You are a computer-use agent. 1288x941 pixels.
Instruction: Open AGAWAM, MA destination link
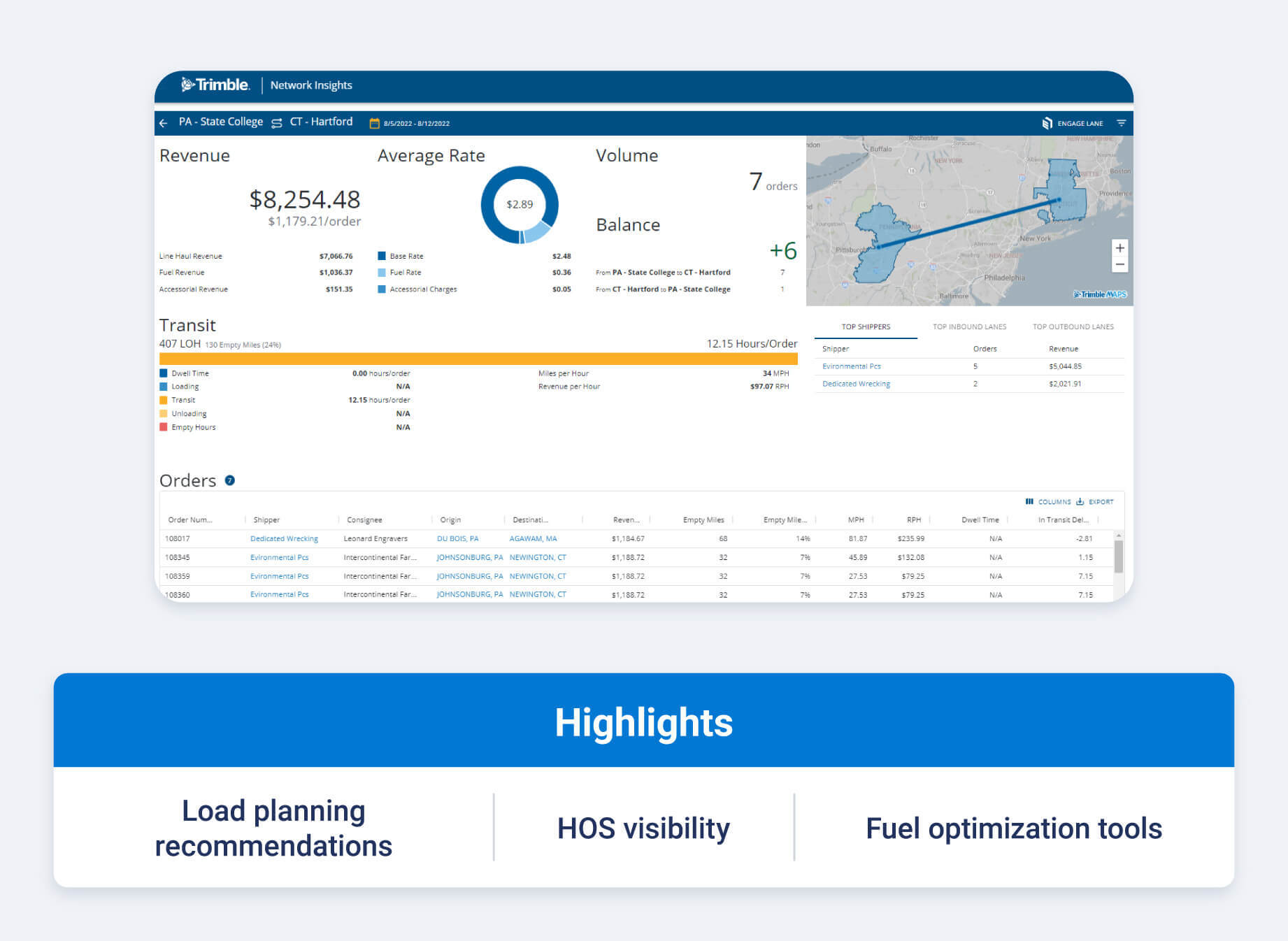point(533,539)
